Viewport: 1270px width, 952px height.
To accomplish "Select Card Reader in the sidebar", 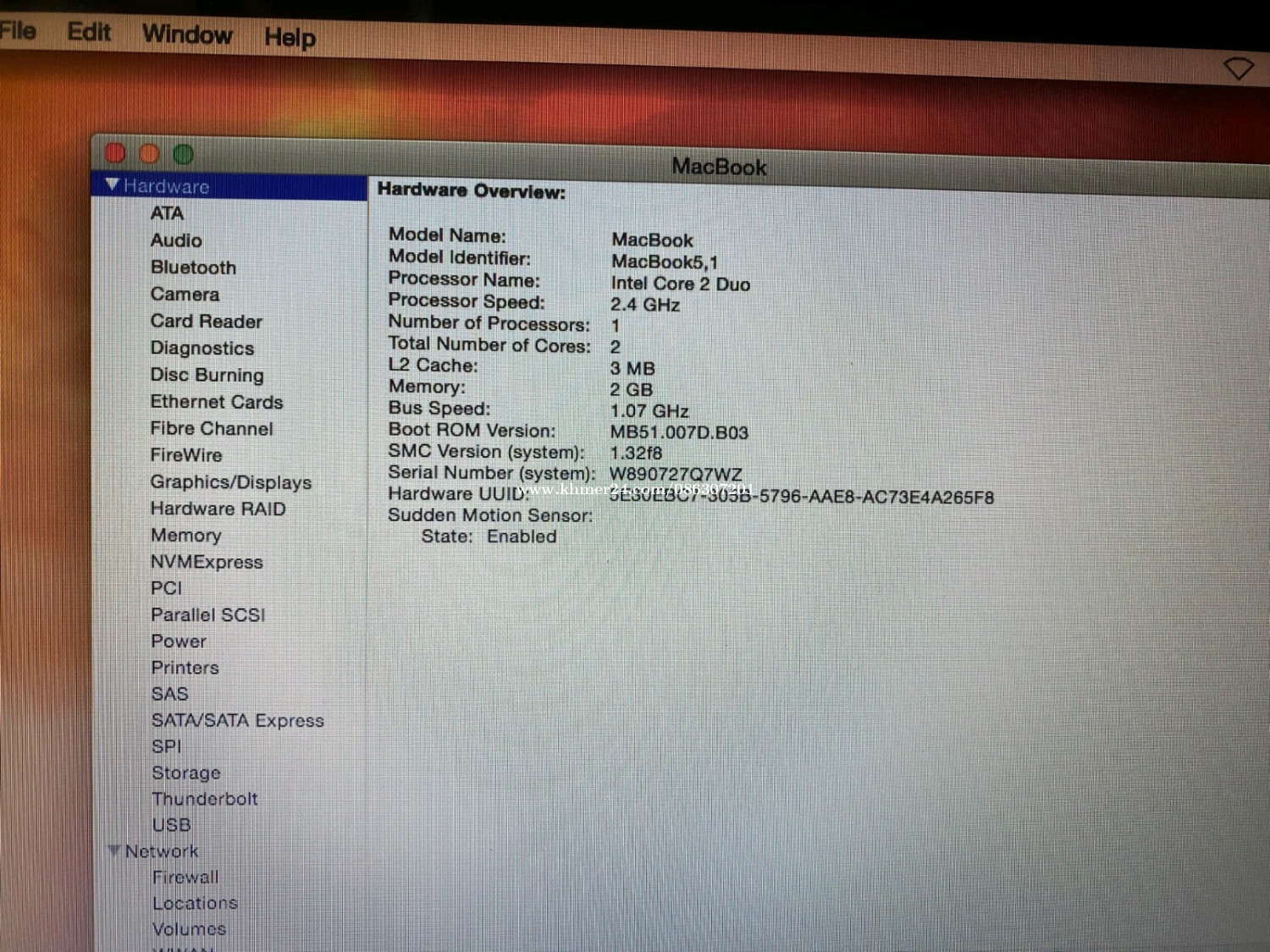I will pyautogui.click(x=207, y=322).
